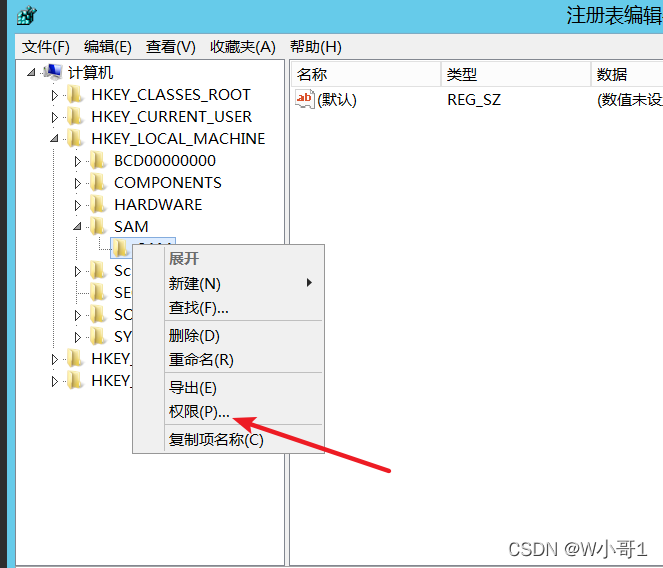Collapse the parent SAM key
The image size is (663, 568).
[77, 226]
